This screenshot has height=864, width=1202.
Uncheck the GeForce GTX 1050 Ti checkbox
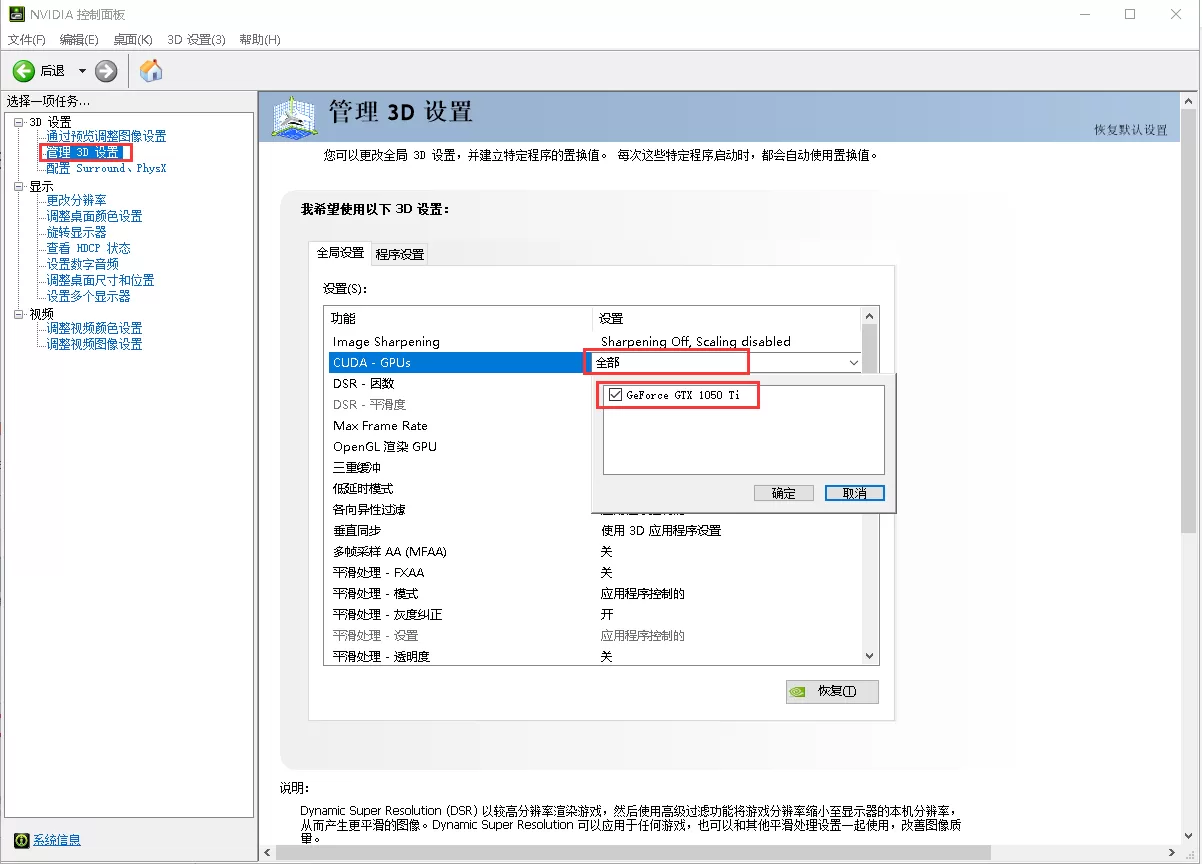click(x=615, y=394)
